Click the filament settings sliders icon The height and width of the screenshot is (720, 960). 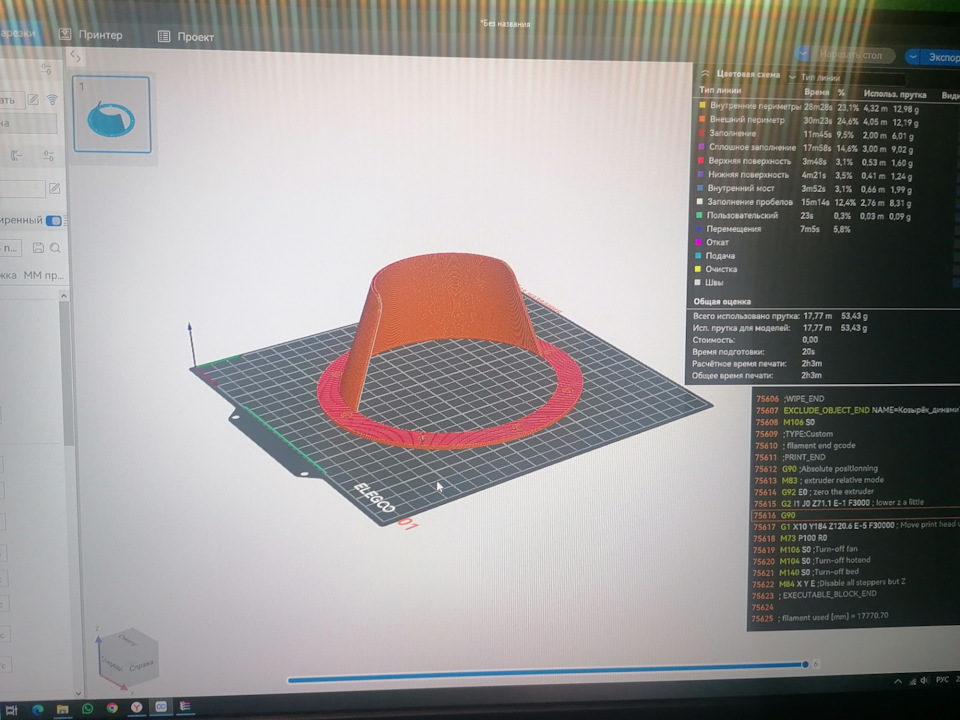coord(48,156)
